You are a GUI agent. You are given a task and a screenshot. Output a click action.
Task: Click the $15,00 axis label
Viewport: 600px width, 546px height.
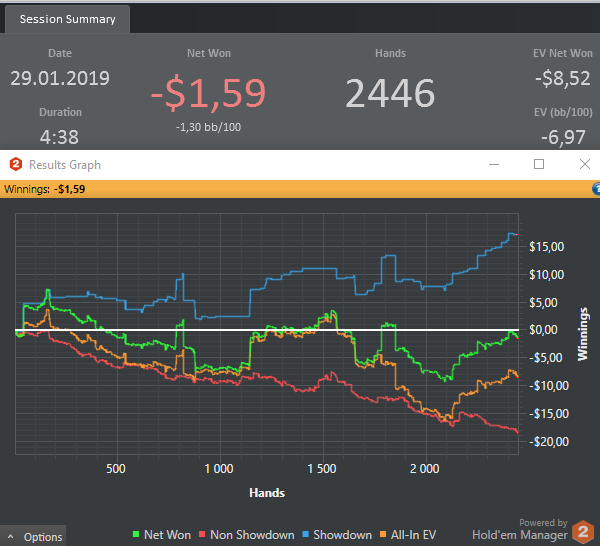point(546,247)
